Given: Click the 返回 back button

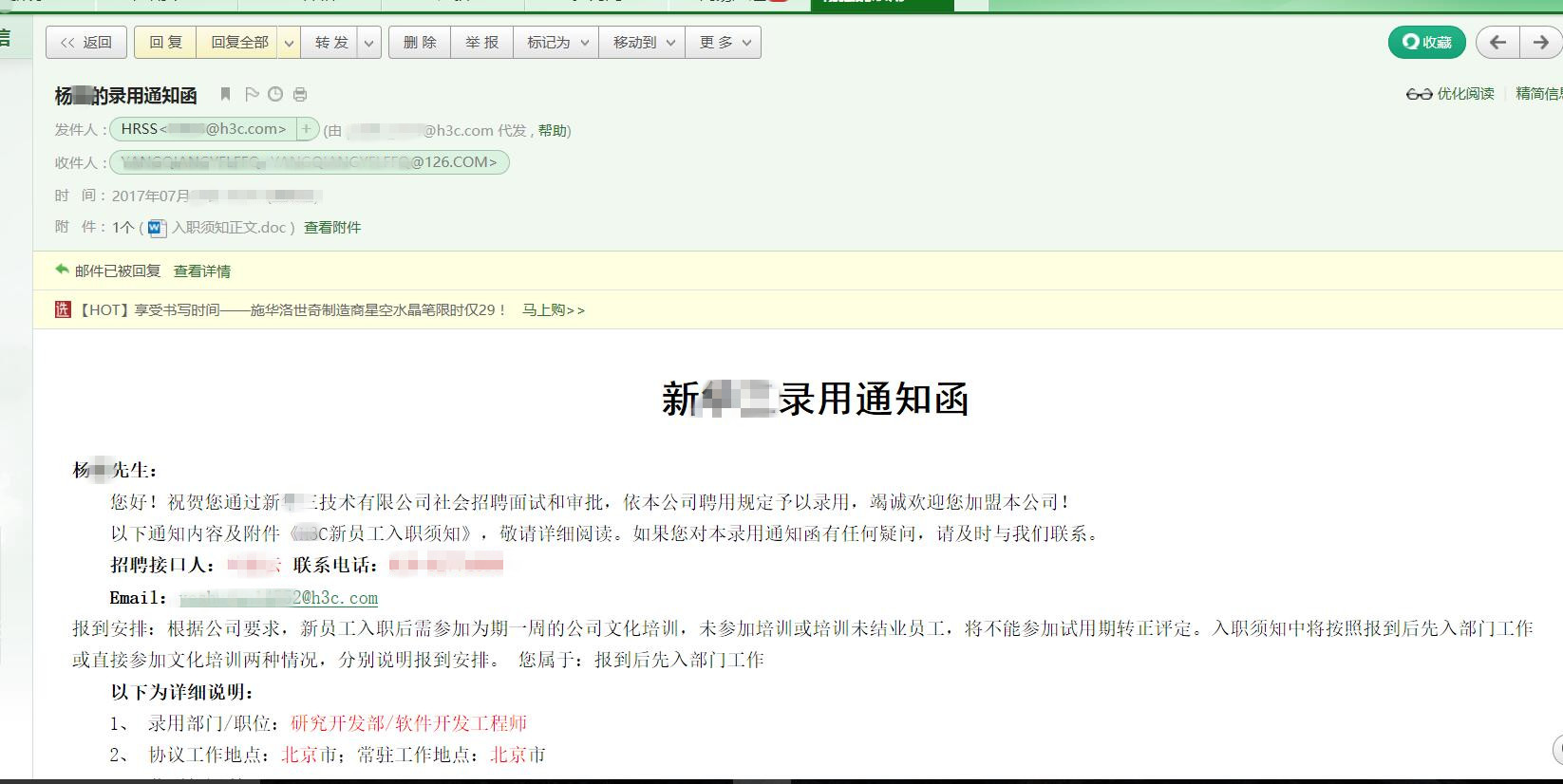Looking at the screenshot, I should 85,43.
